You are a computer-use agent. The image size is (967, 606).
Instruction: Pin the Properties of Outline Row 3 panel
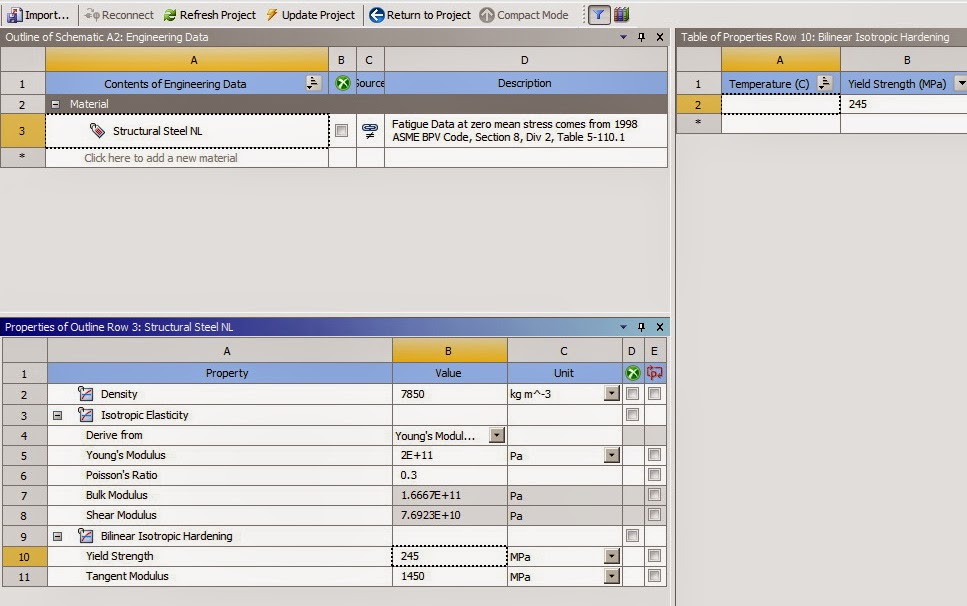641,327
